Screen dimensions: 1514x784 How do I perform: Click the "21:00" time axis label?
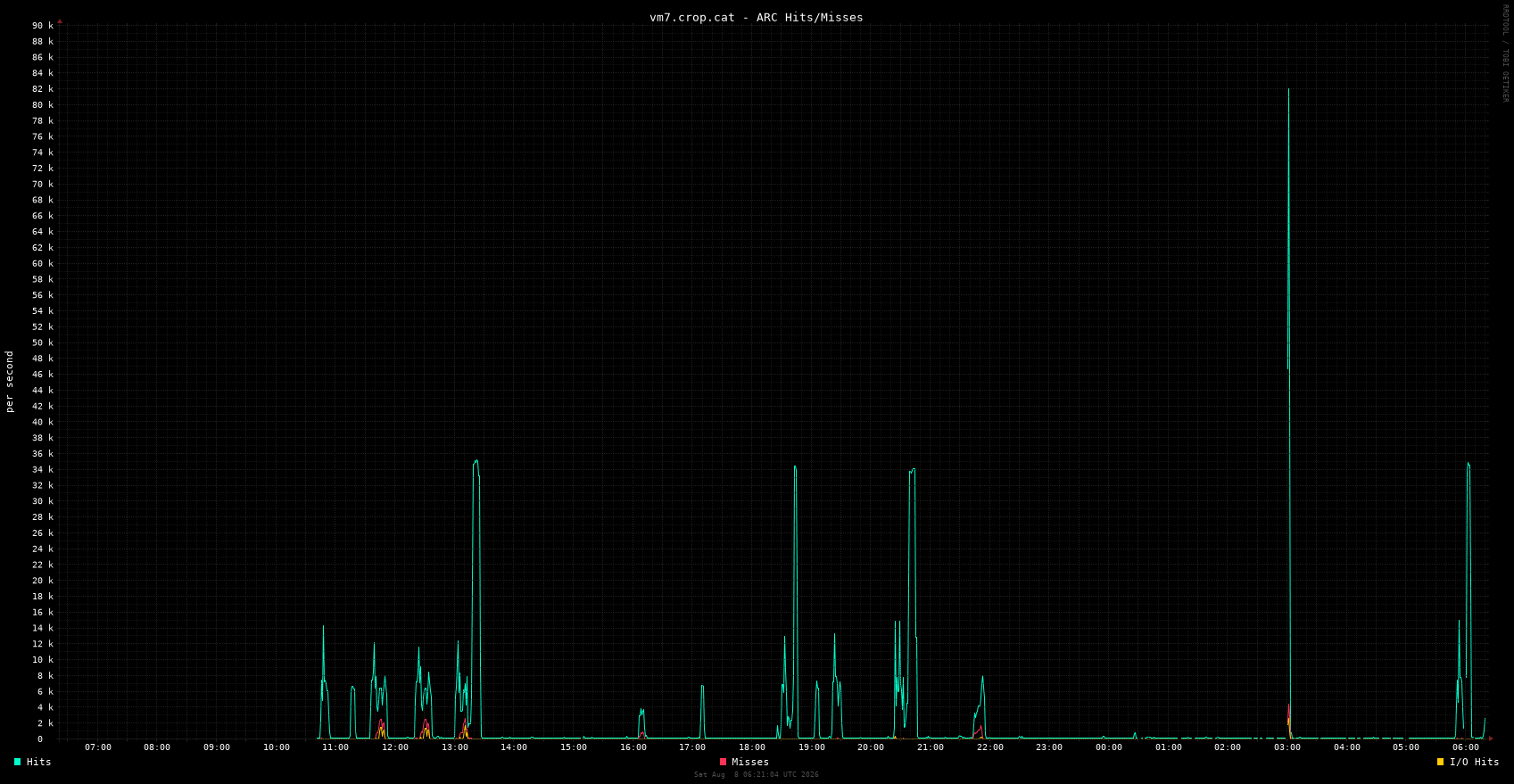[931, 747]
